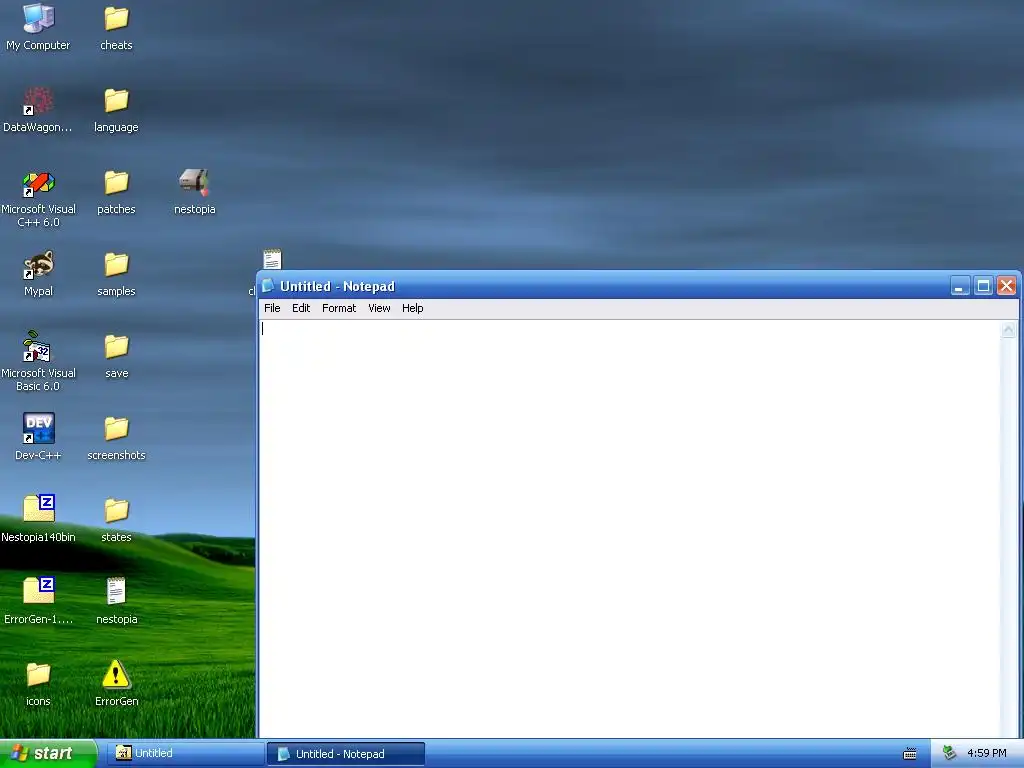Close the Notepad window
The width and height of the screenshot is (1024, 768).
pos(1006,286)
